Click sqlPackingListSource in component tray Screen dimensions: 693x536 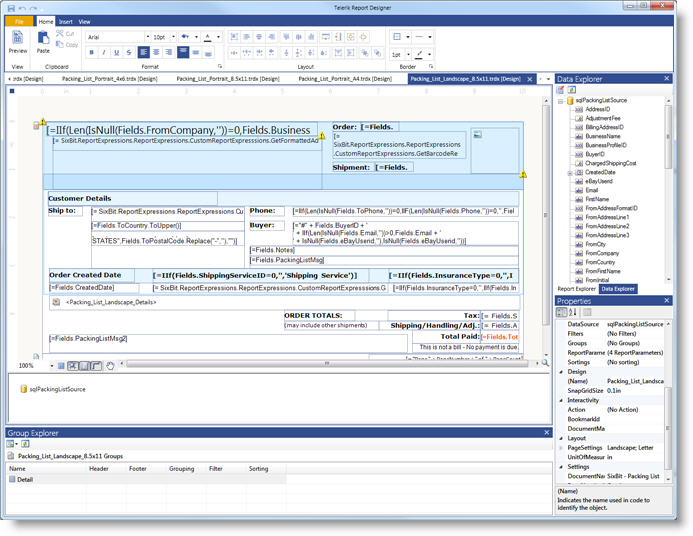point(53,389)
